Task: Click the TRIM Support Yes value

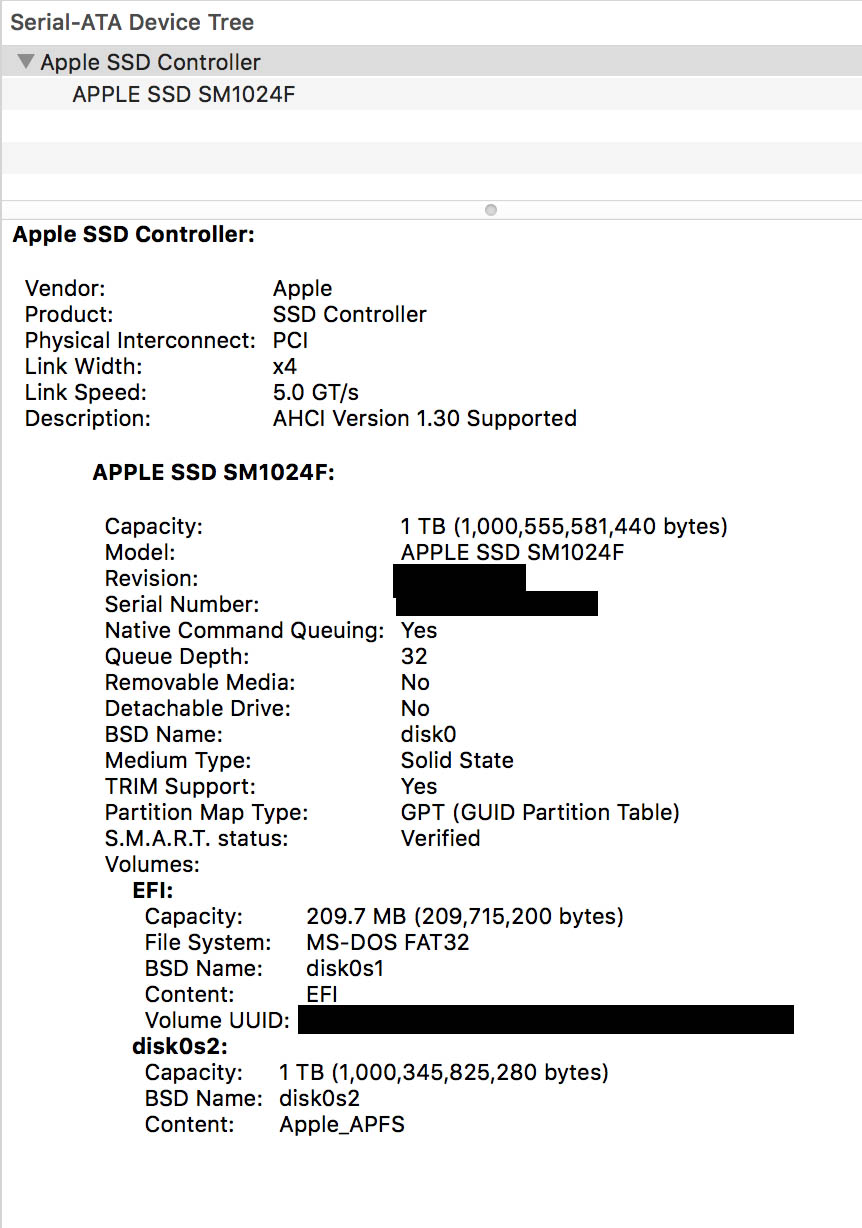Action: tap(418, 786)
